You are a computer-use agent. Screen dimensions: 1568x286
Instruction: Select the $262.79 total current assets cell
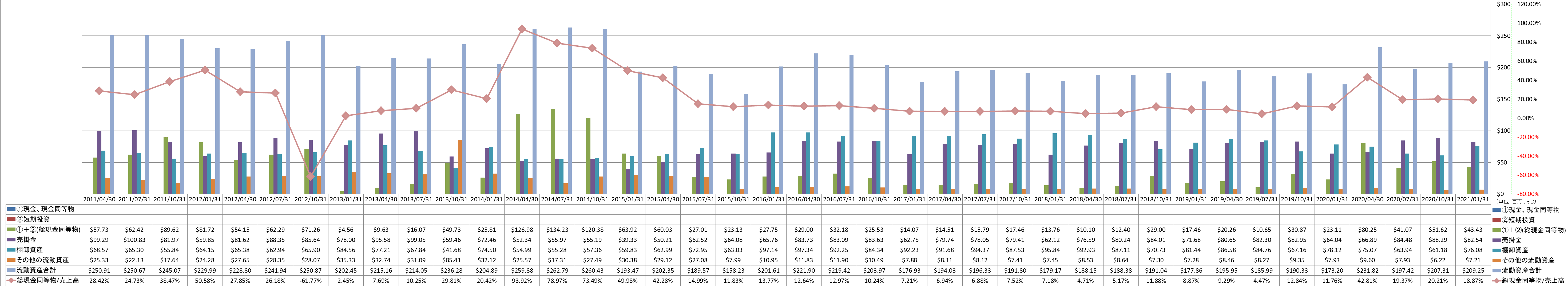coord(557,271)
